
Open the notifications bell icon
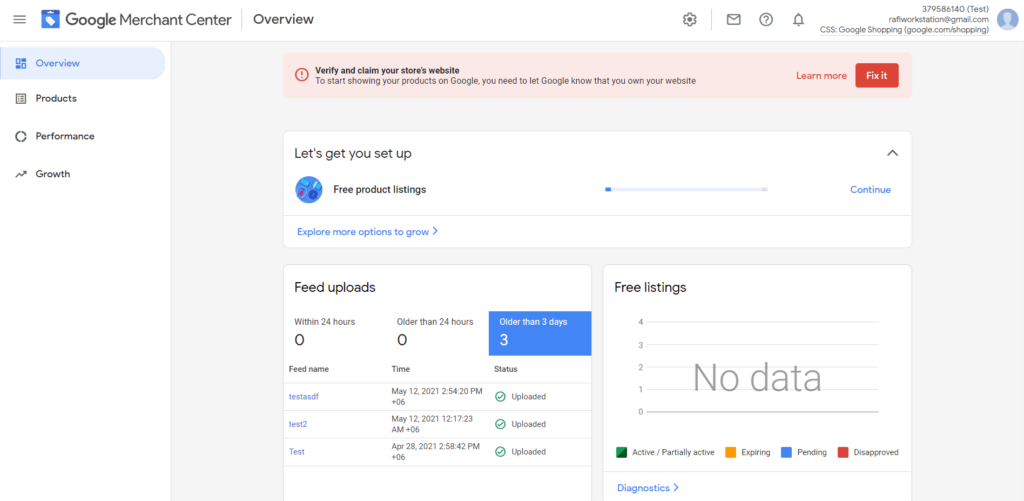pyautogui.click(x=798, y=20)
